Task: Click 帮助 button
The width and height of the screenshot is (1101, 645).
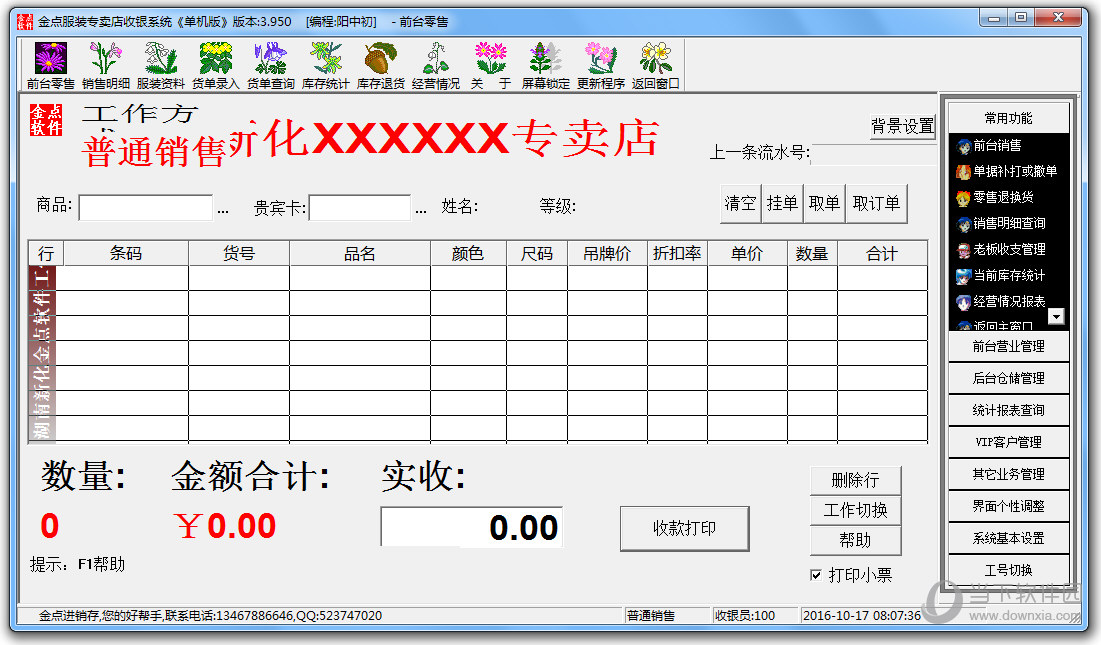Action: click(855, 540)
